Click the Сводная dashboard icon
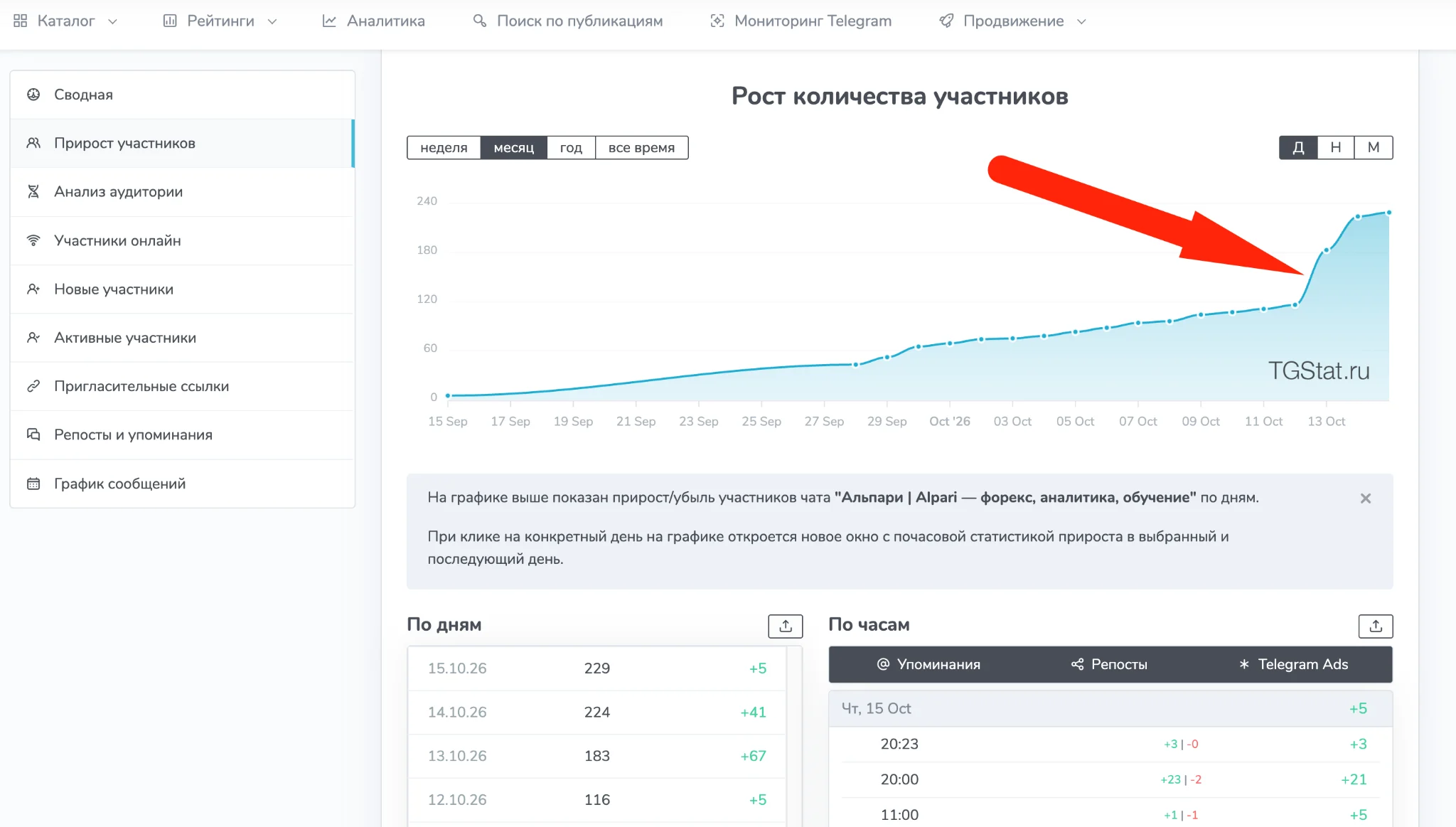The height and width of the screenshot is (827, 1456). (x=33, y=95)
